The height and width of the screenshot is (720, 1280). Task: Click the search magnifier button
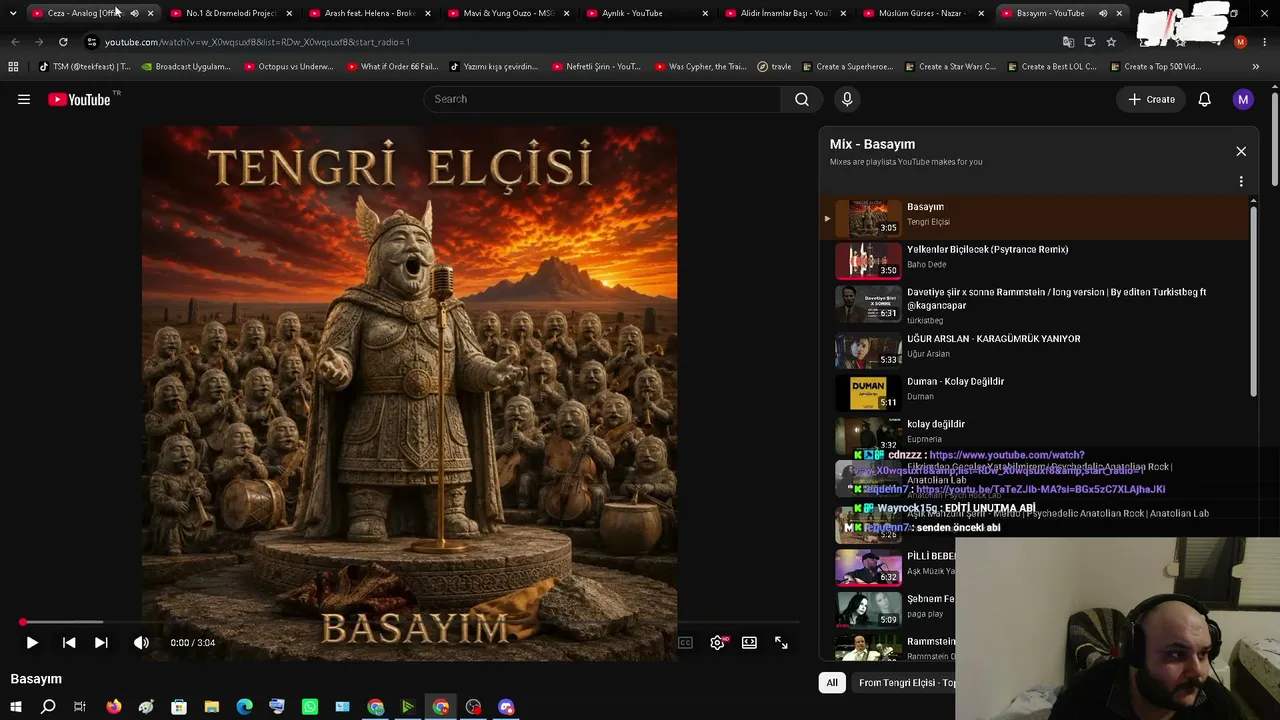801,99
